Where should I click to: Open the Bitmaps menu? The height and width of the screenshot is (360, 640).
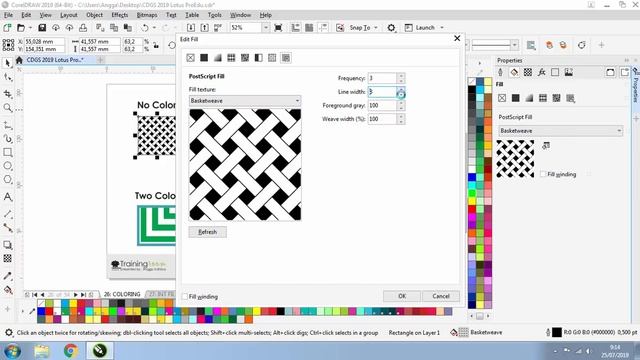click(147, 15)
